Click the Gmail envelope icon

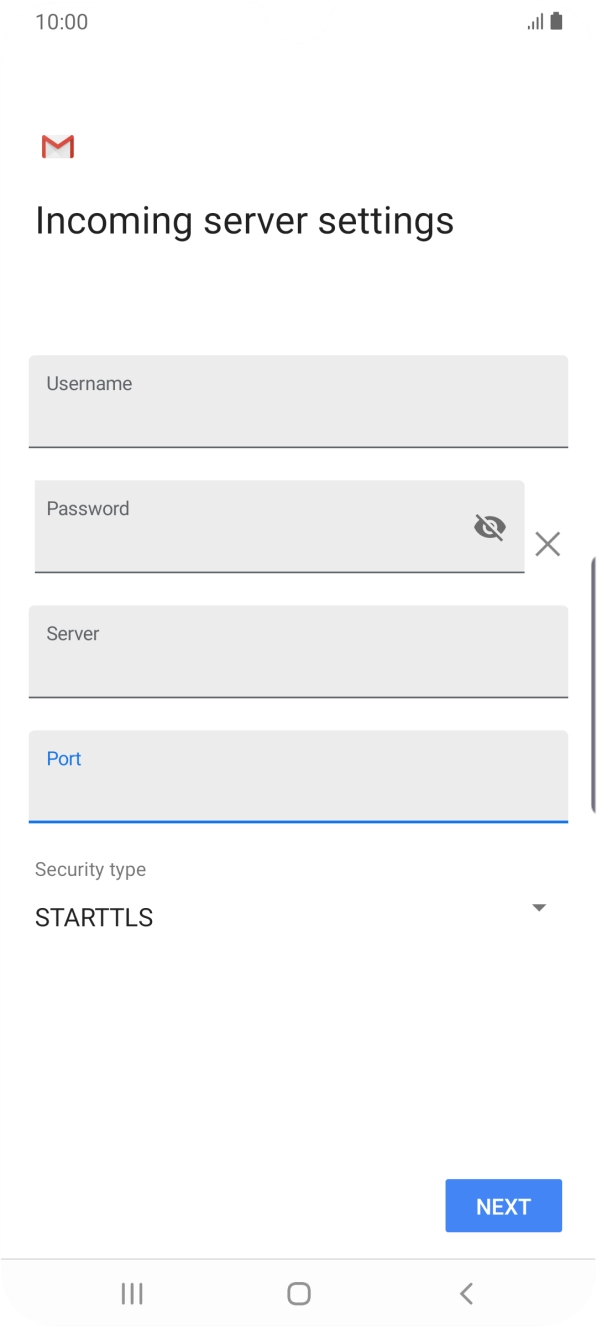point(57,146)
